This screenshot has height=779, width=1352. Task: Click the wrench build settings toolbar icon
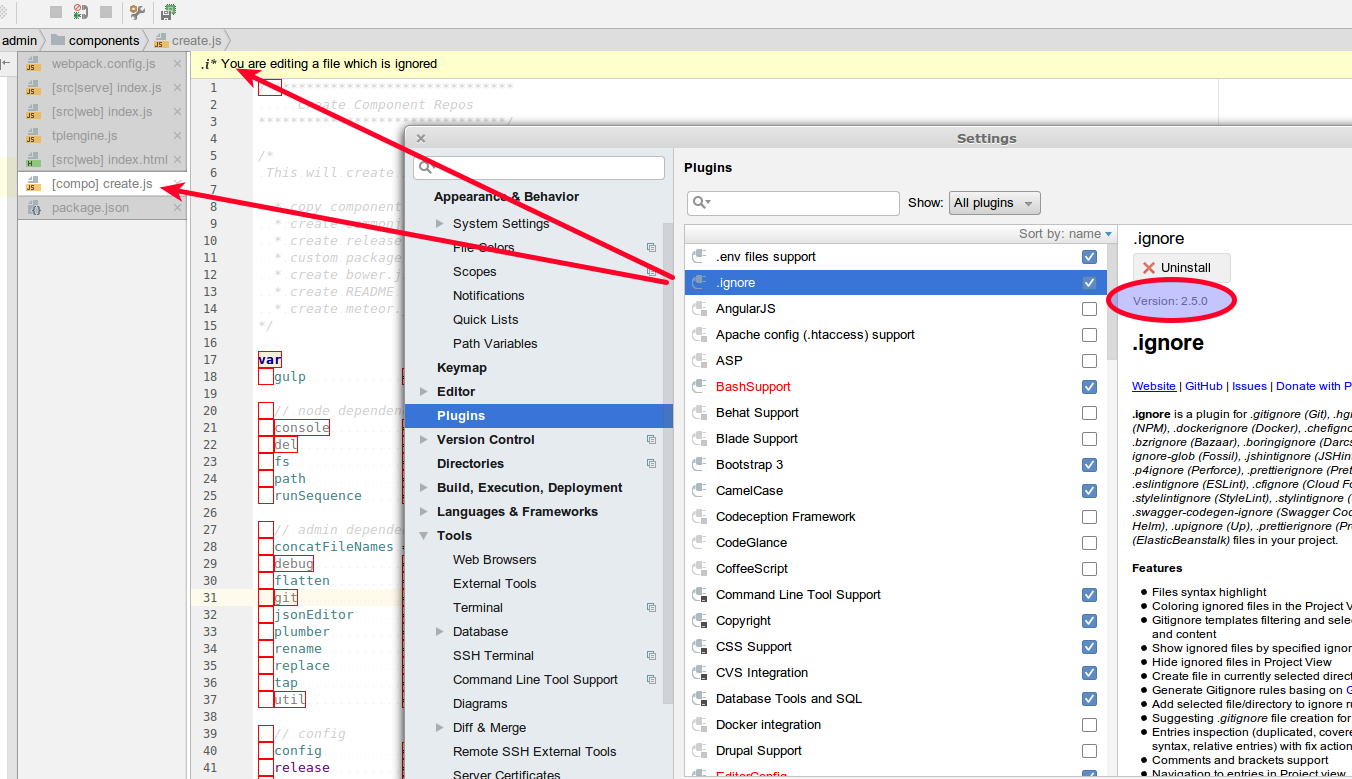click(x=137, y=12)
